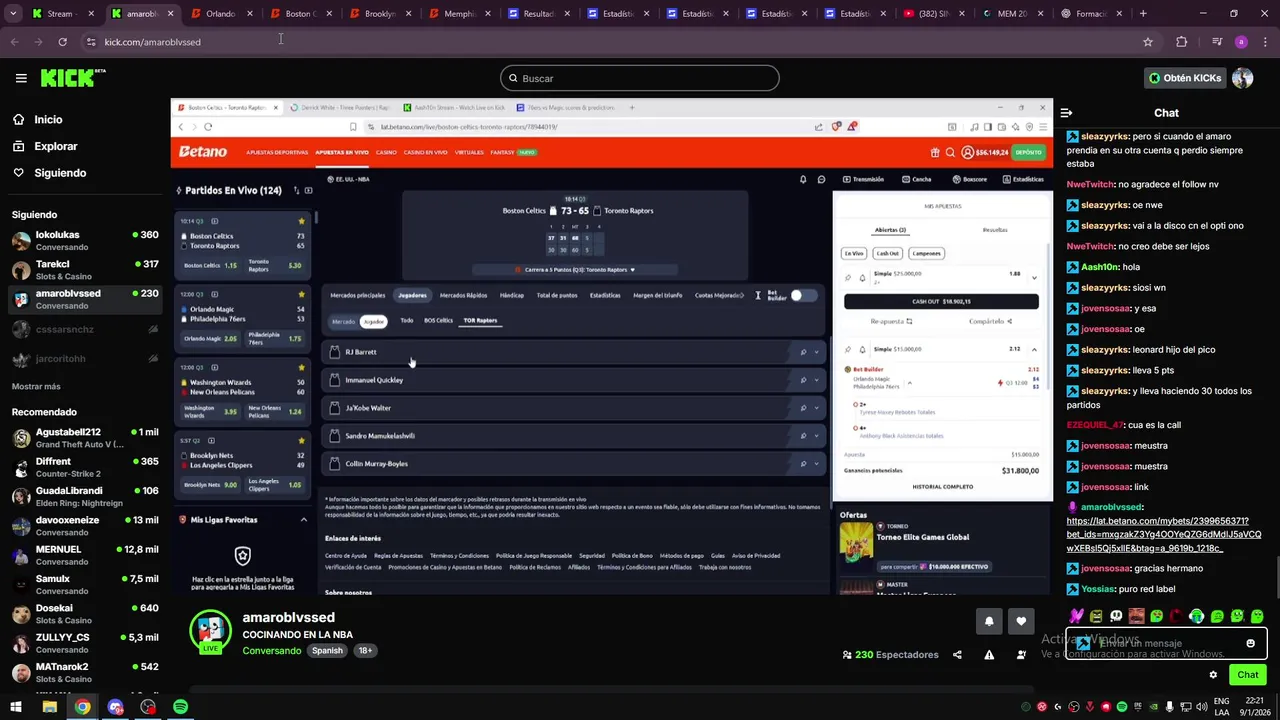Open user avatar menu top right
Image resolution: width=1280 pixels, height=720 pixels.
click(1242, 78)
